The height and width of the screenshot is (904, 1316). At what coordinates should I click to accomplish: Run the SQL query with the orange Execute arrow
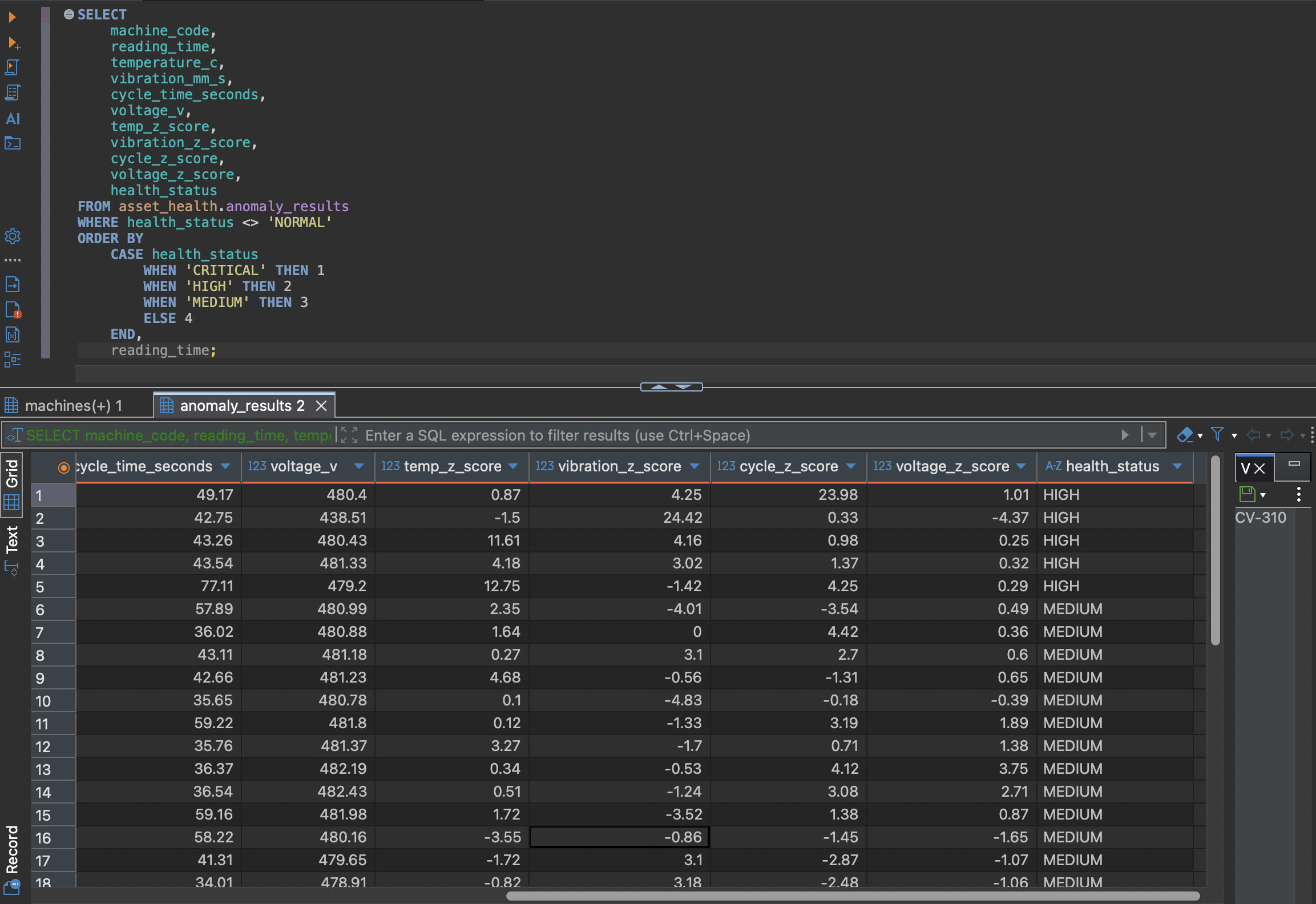(12, 17)
